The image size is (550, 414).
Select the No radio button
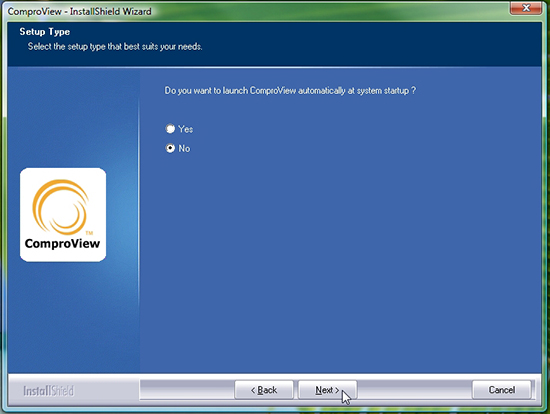pos(170,148)
